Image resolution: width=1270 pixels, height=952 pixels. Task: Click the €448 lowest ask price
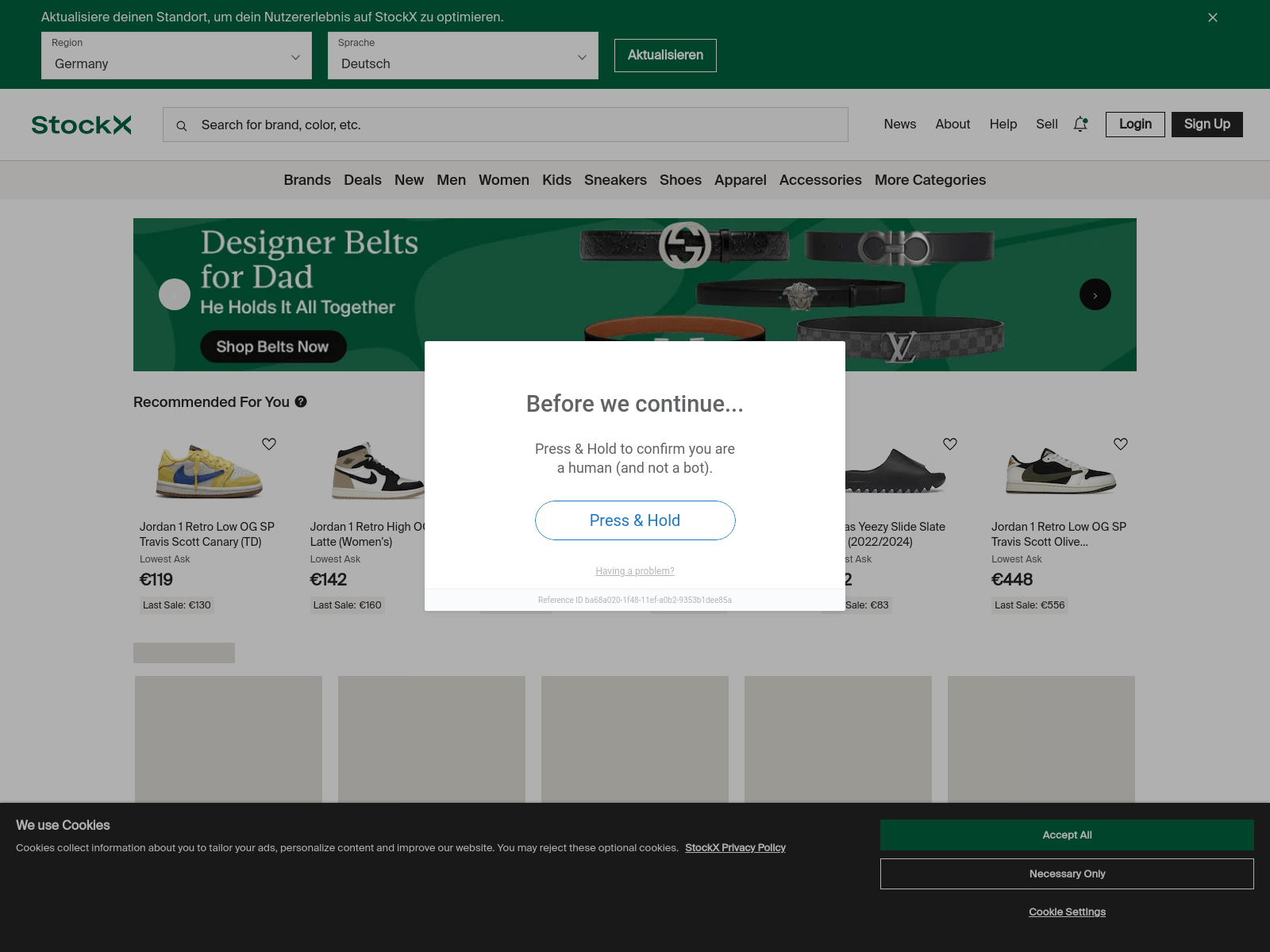(1012, 580)
